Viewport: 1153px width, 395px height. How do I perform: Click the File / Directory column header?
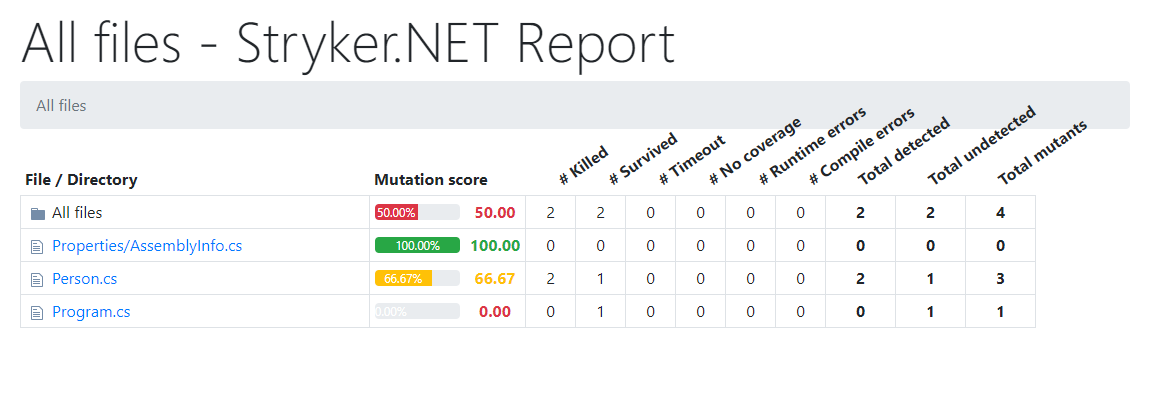(82, 180)
